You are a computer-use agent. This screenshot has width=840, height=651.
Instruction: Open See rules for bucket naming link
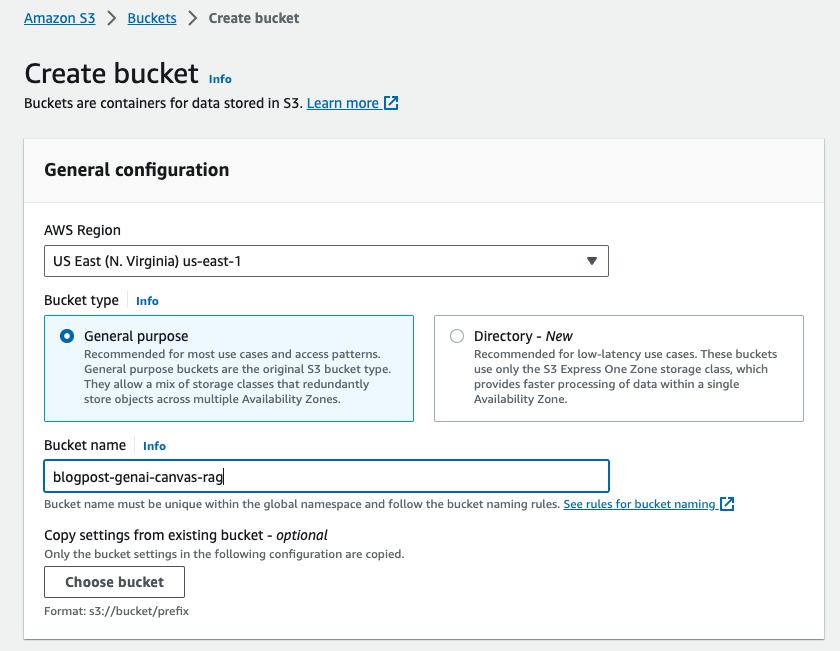tap(640, 504)
